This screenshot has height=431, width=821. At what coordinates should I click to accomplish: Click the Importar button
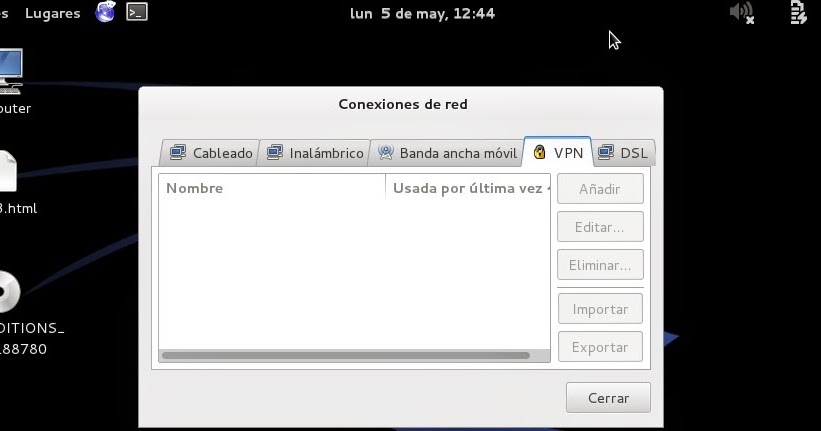click(600, 309)
